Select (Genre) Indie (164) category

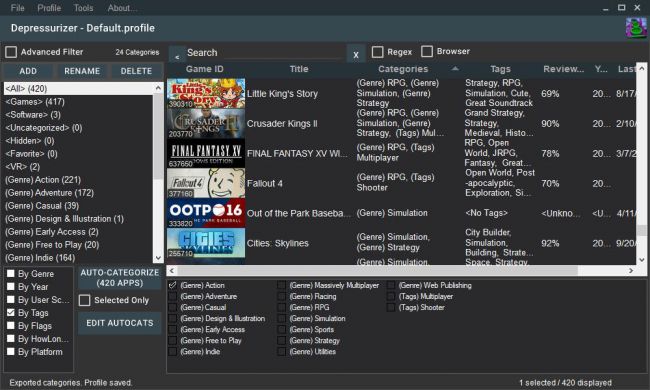(x=79, y=258)
